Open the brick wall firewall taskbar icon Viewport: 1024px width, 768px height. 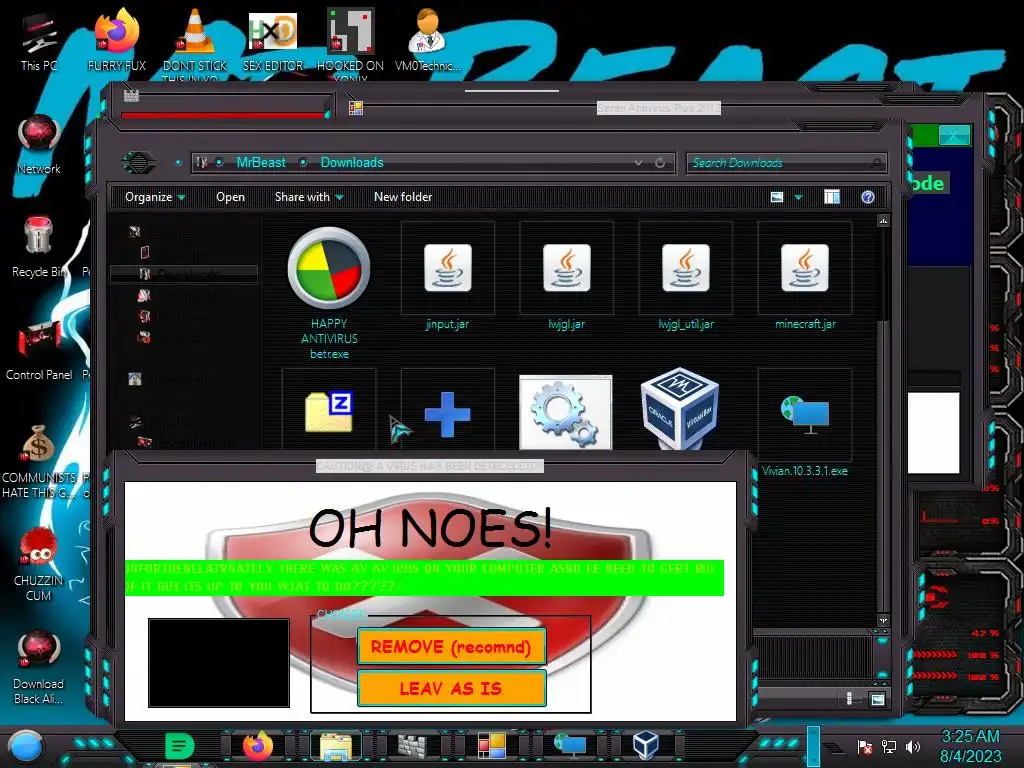[412, 746]
